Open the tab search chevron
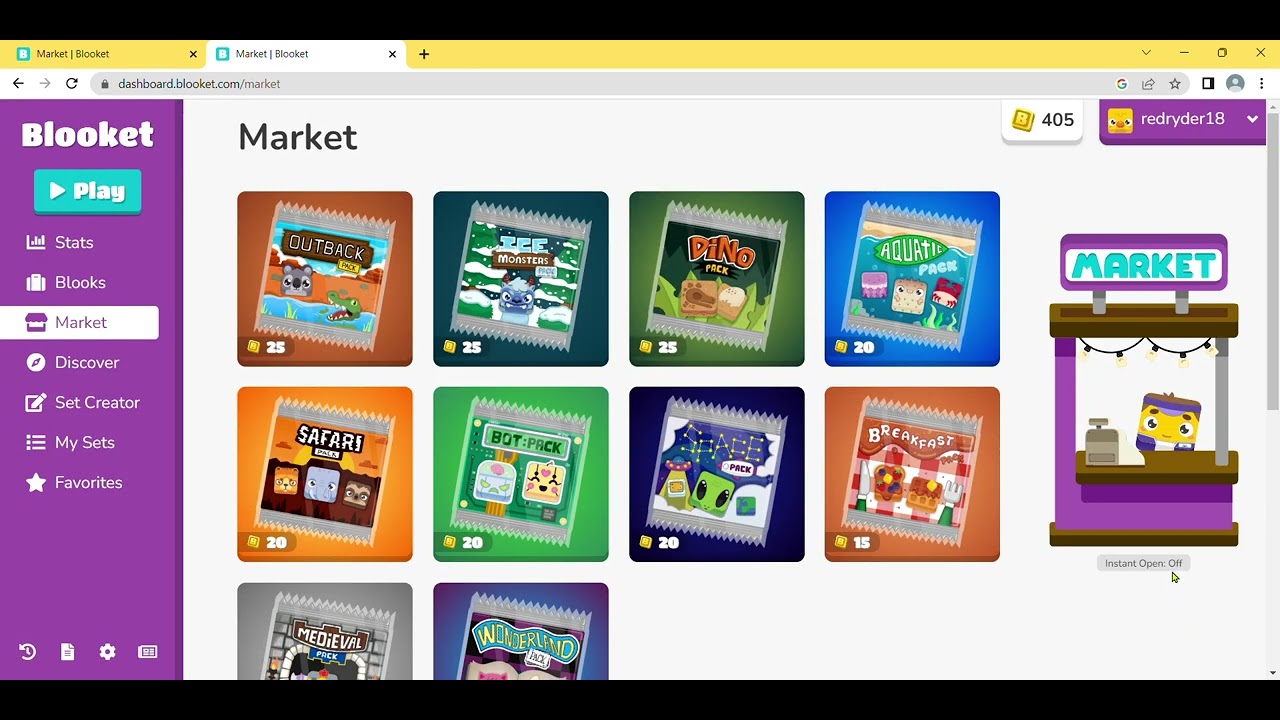1280x720 pixels. [x=1146, y=53]
